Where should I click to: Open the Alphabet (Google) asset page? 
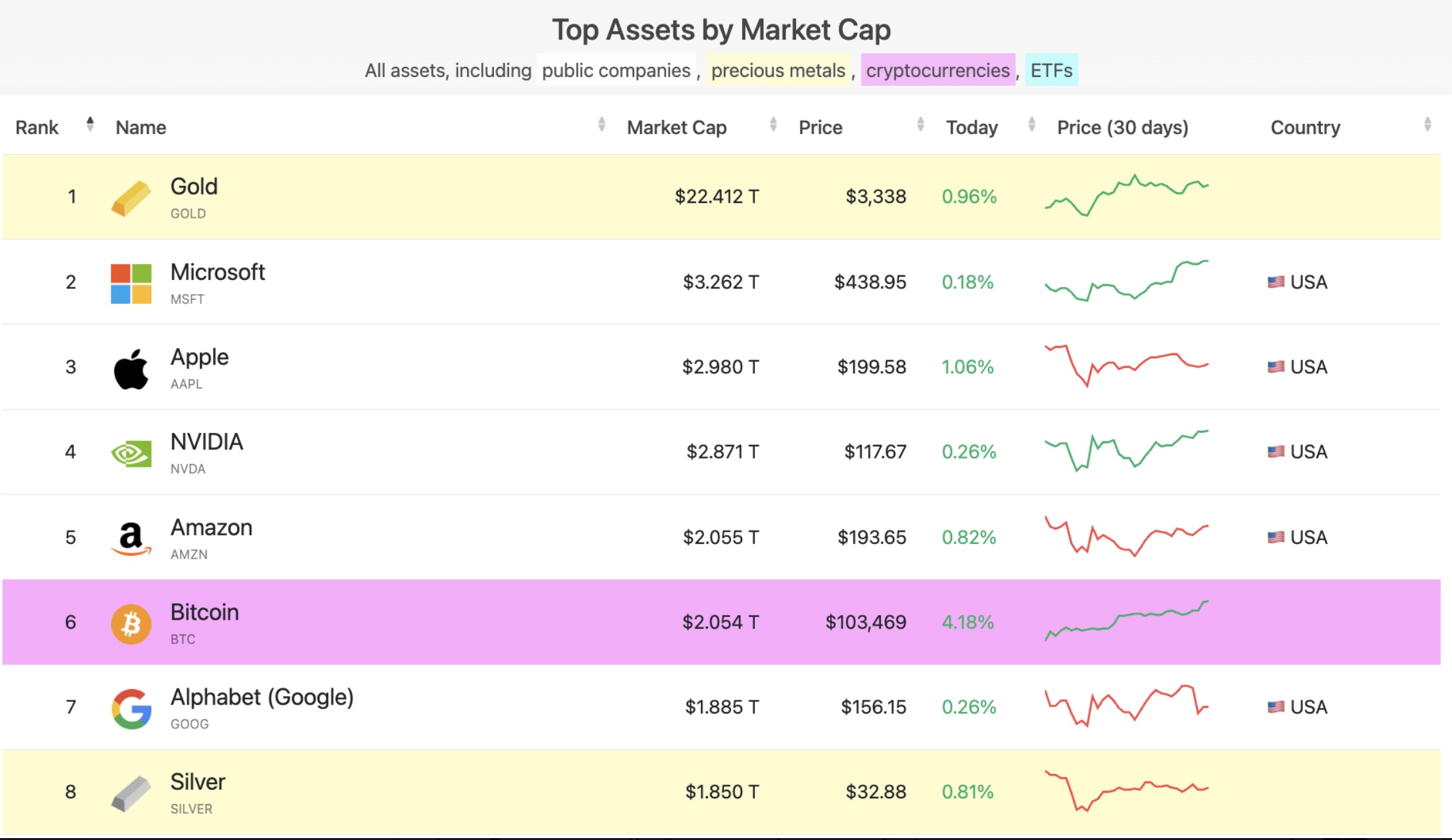[262, 697]
